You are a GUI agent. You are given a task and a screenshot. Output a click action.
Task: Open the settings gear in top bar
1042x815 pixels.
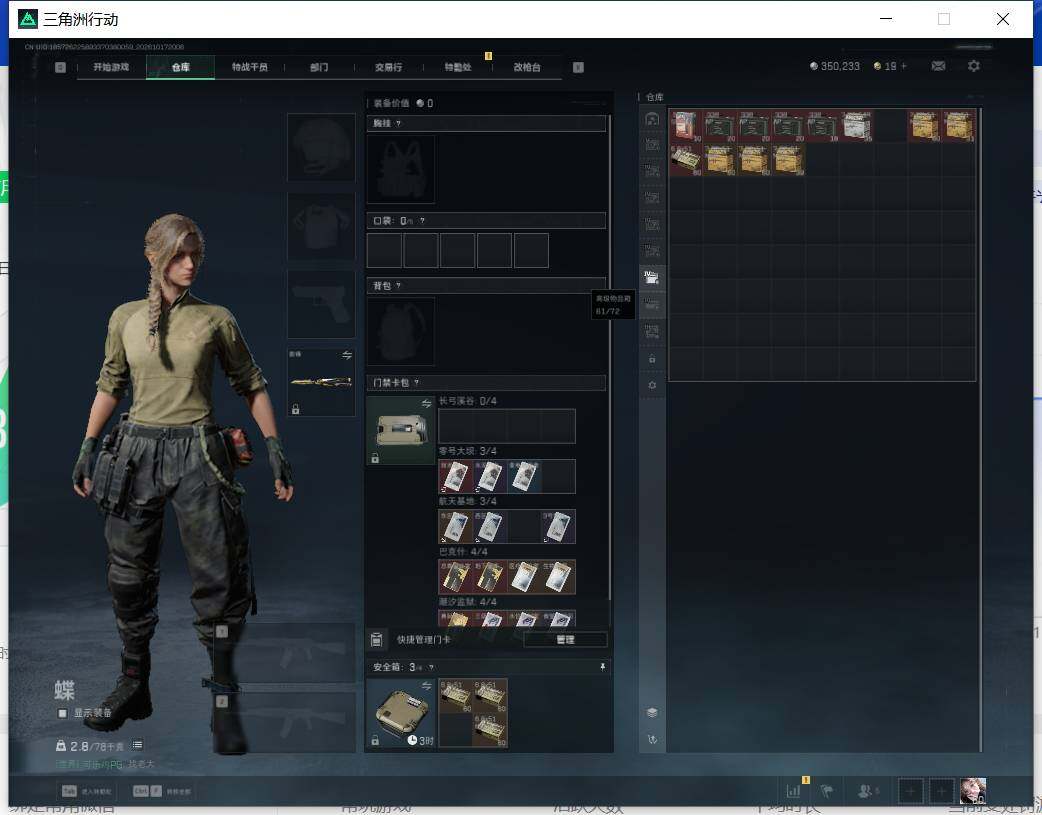point(974,66)
